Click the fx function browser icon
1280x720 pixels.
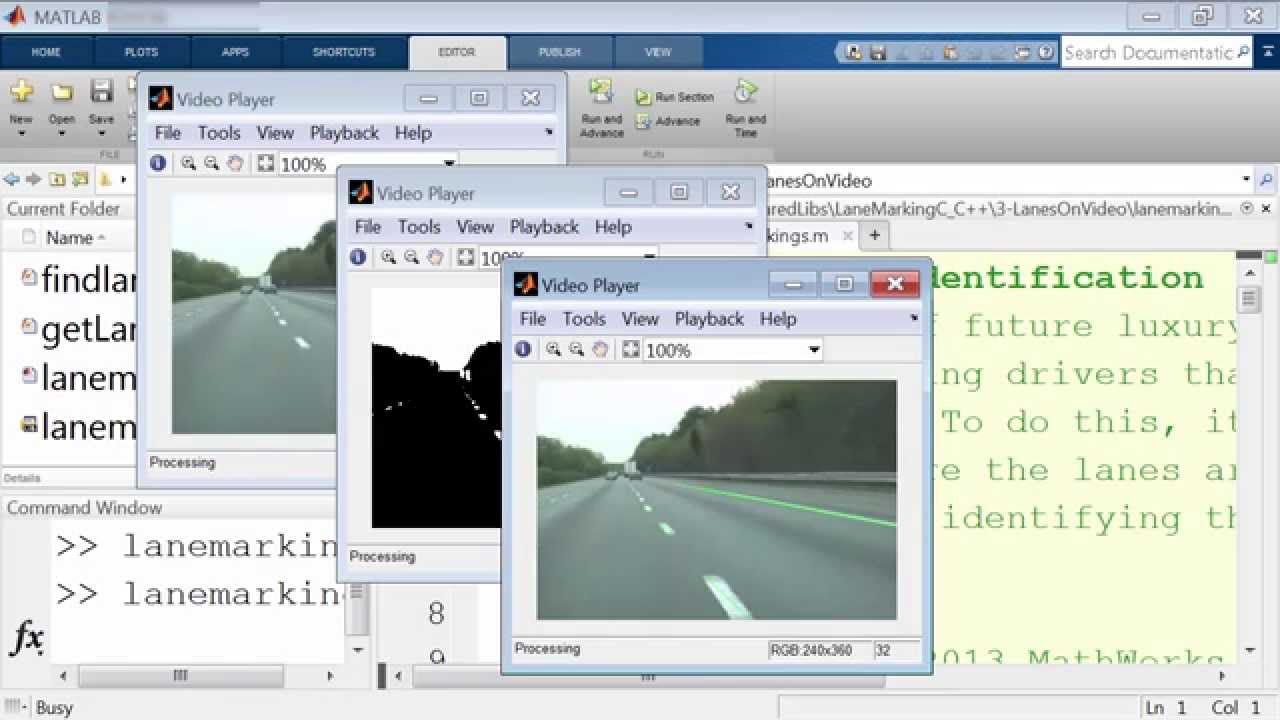26,637
